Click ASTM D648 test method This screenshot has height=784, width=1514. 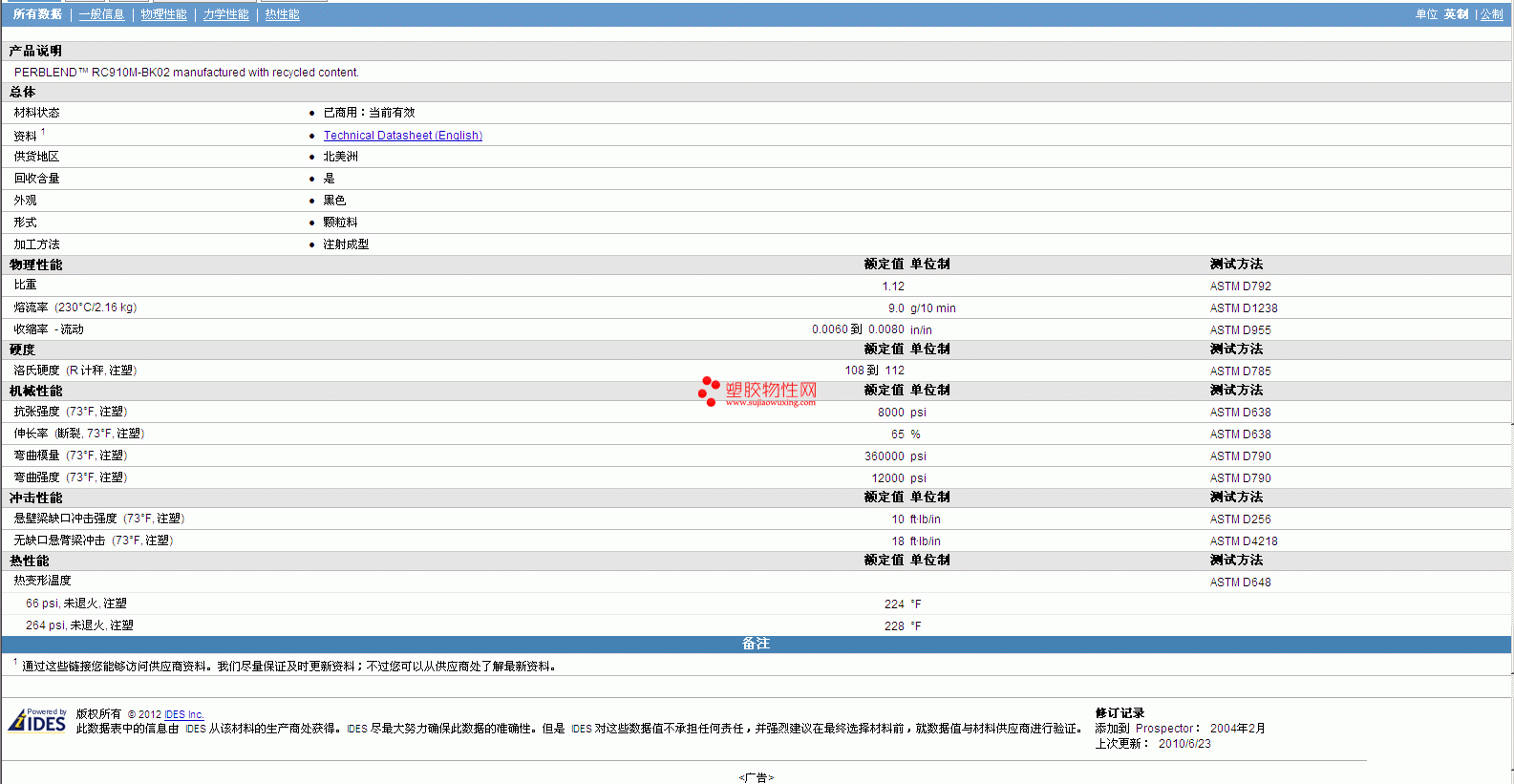coord(1240,583)
